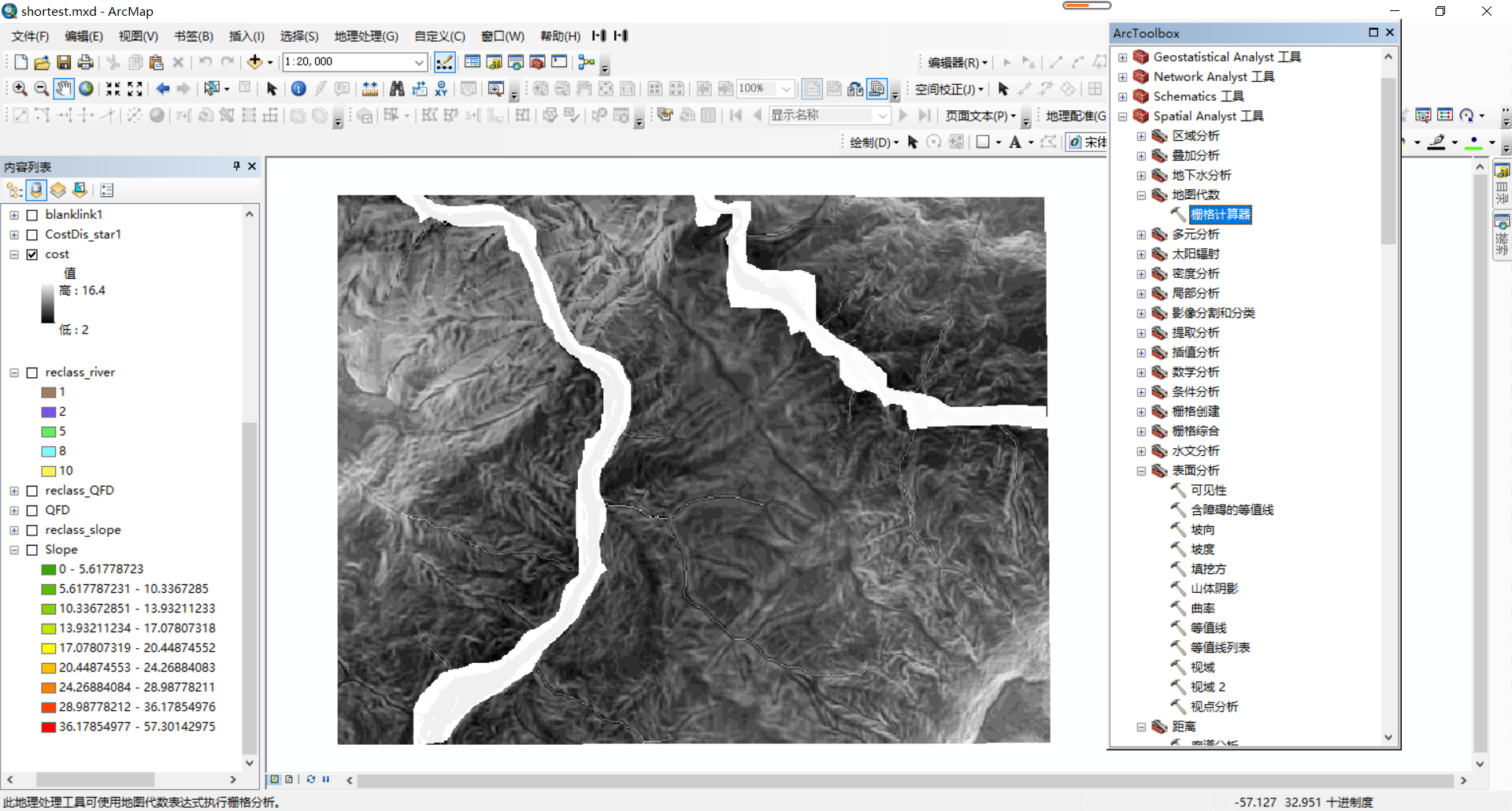The width and height of the screenshot is (1512, 811).
Task: Check the Slope layer checkbox
Action: [x=32, y=549]
